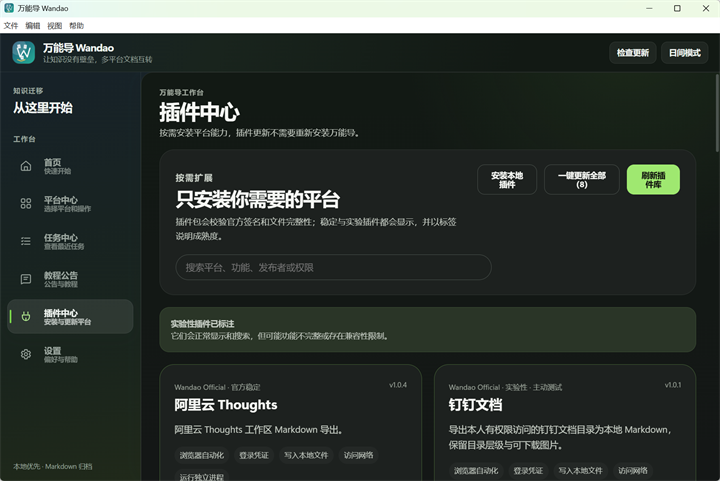Click the 阿里云 Thoughts plugin title

point(225,405)
